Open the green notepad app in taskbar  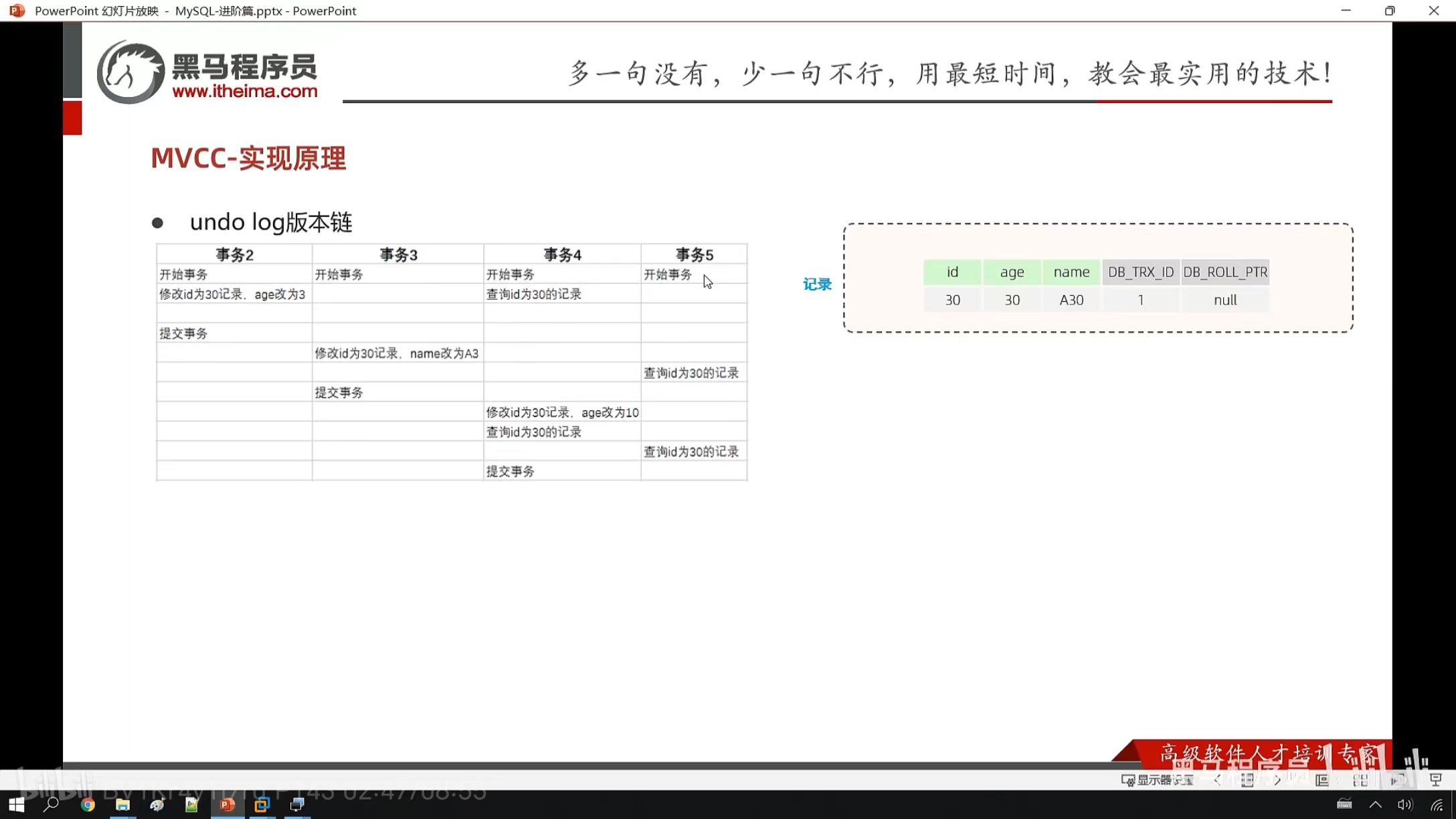[192, 804]
